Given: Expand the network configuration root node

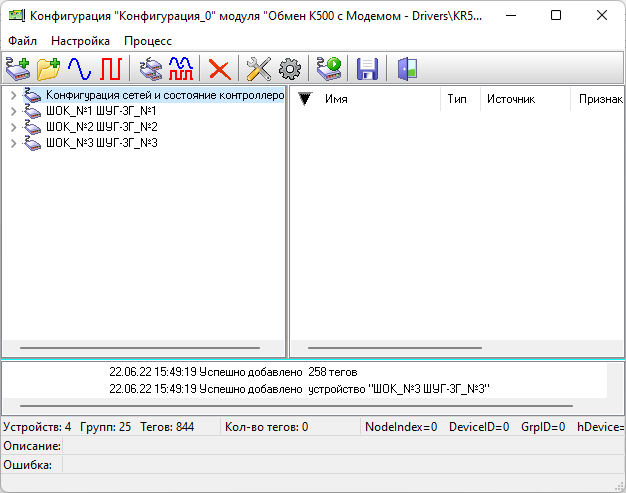Looking at the screenshot, I should 13,95.
